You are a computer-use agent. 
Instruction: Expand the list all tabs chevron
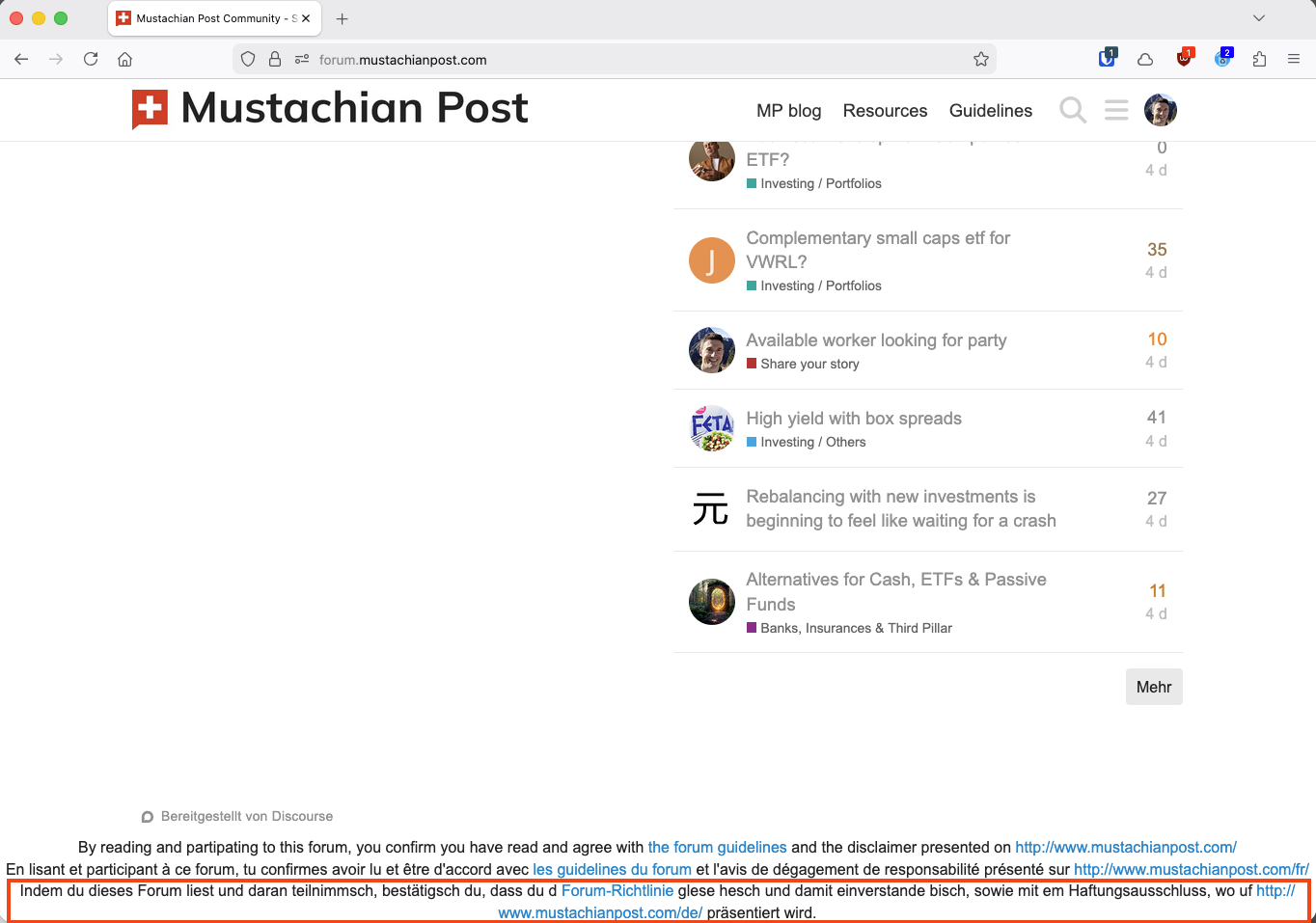tap(1258, 18)
